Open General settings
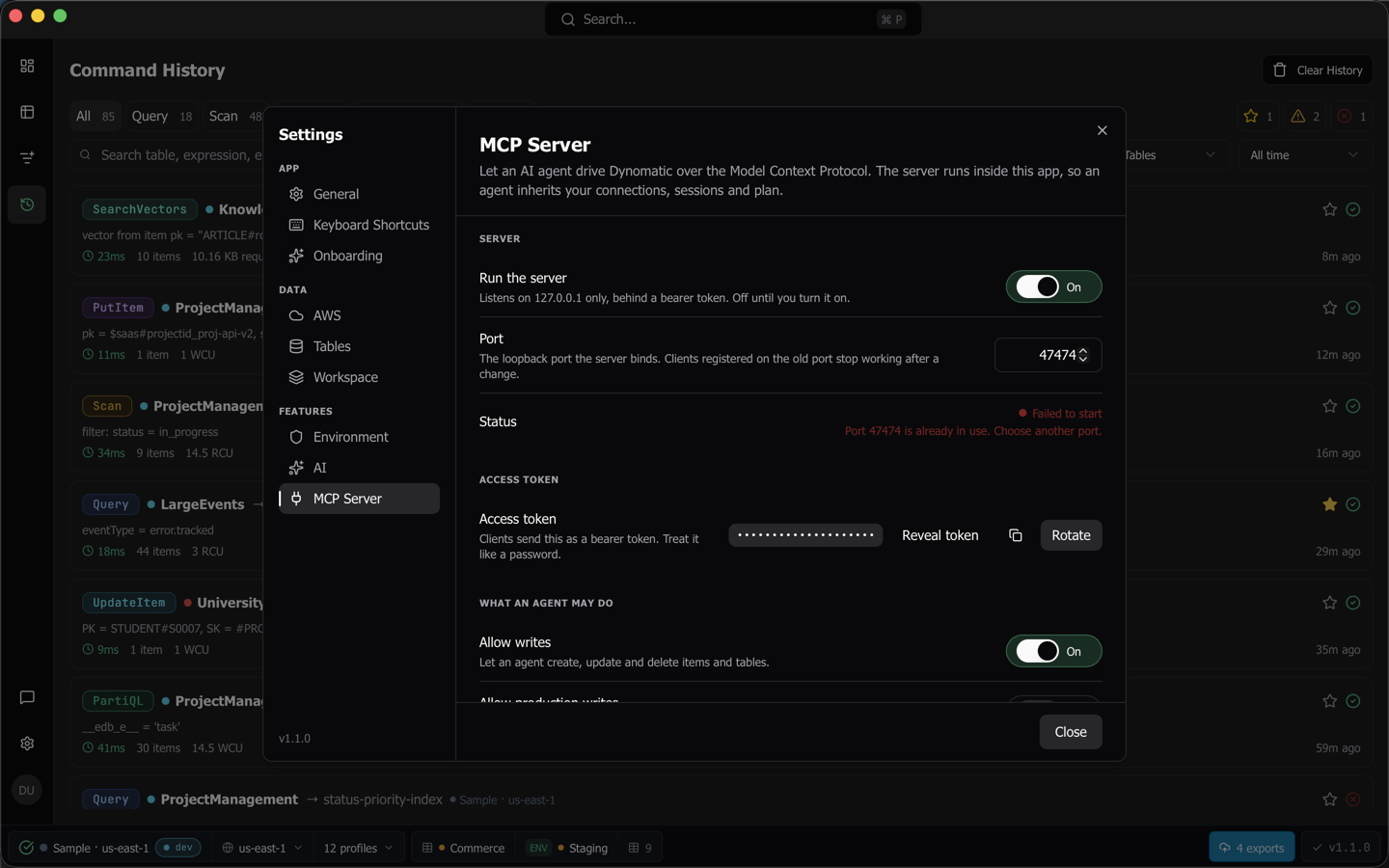The width and height of the screenshot is (1389, 868). [359, 194]
